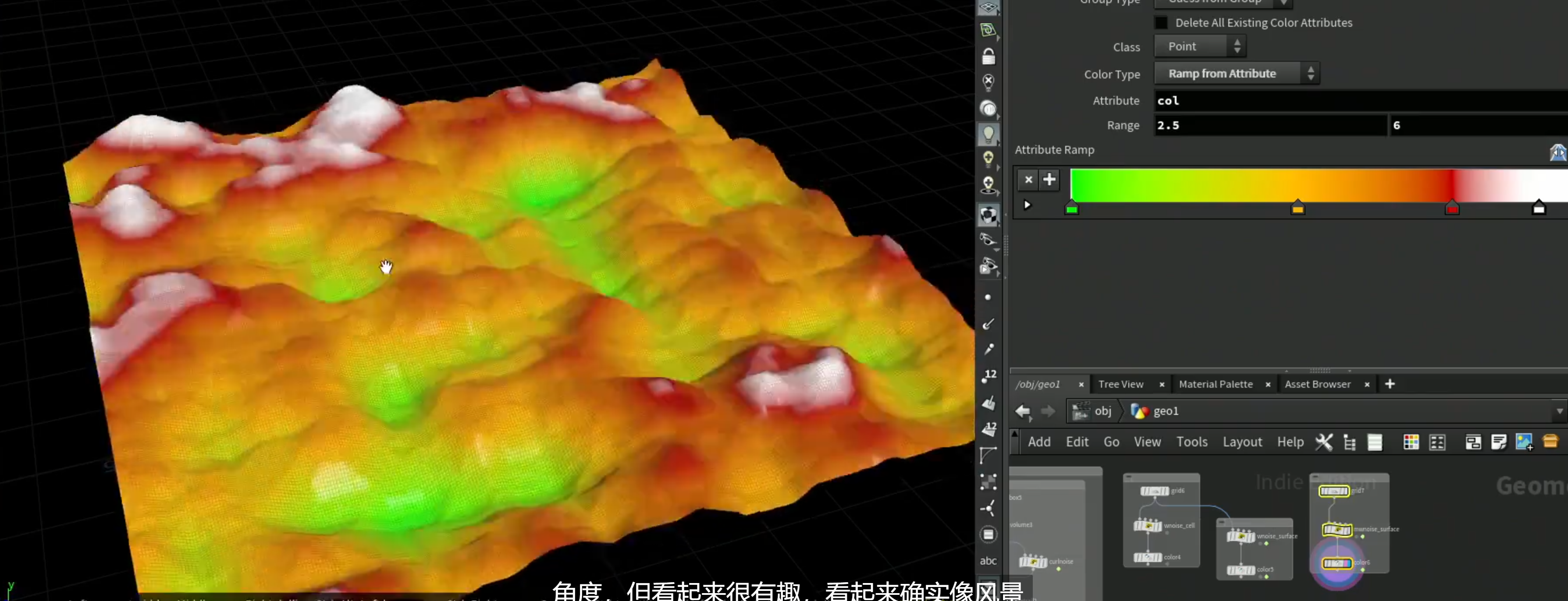
Task: Add a ramp point with plus button
Action: (1049, 180)
